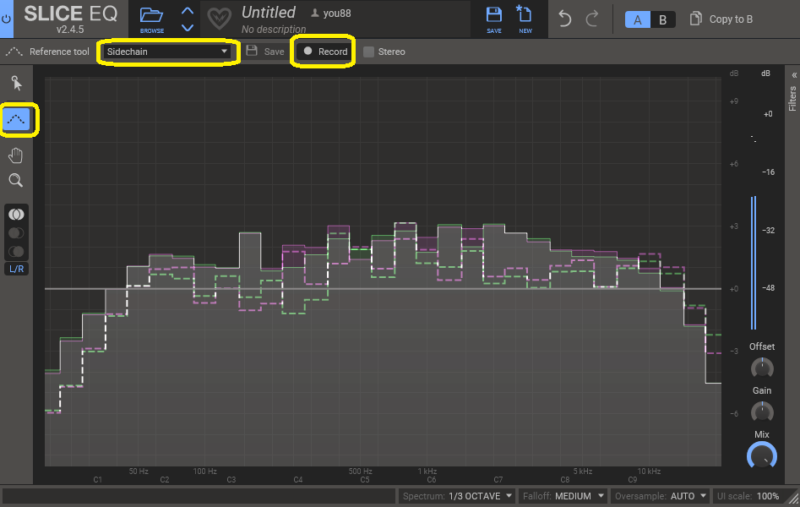
Task: Create a new preset with New icon
Action: [524, 18]
